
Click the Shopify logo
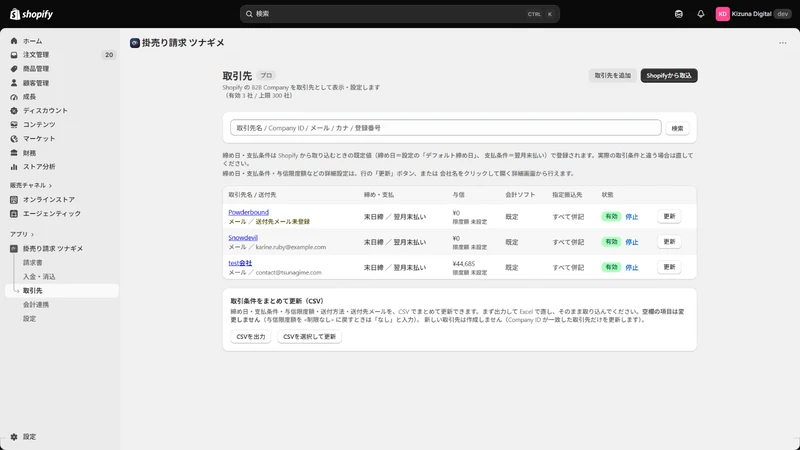[x=32, y=14]
